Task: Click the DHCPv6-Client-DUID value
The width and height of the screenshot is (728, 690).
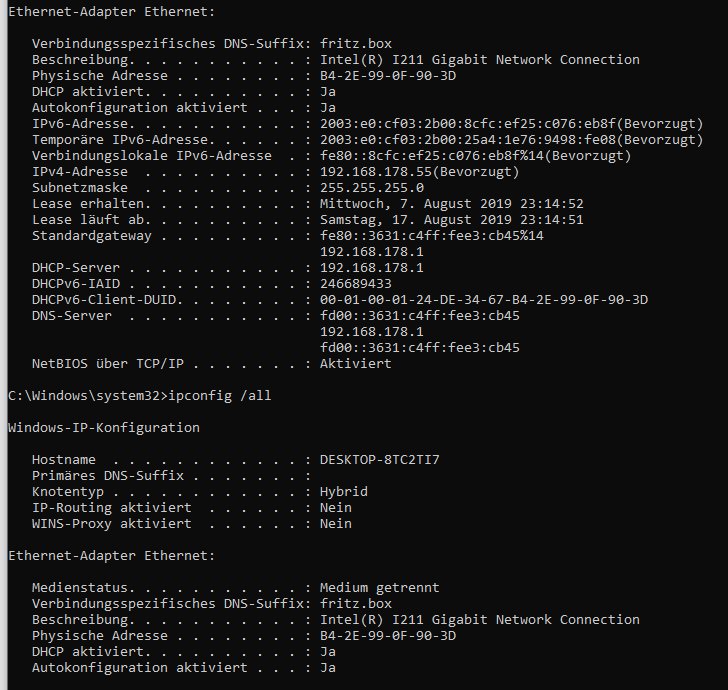Action: (x=484, y=300)
